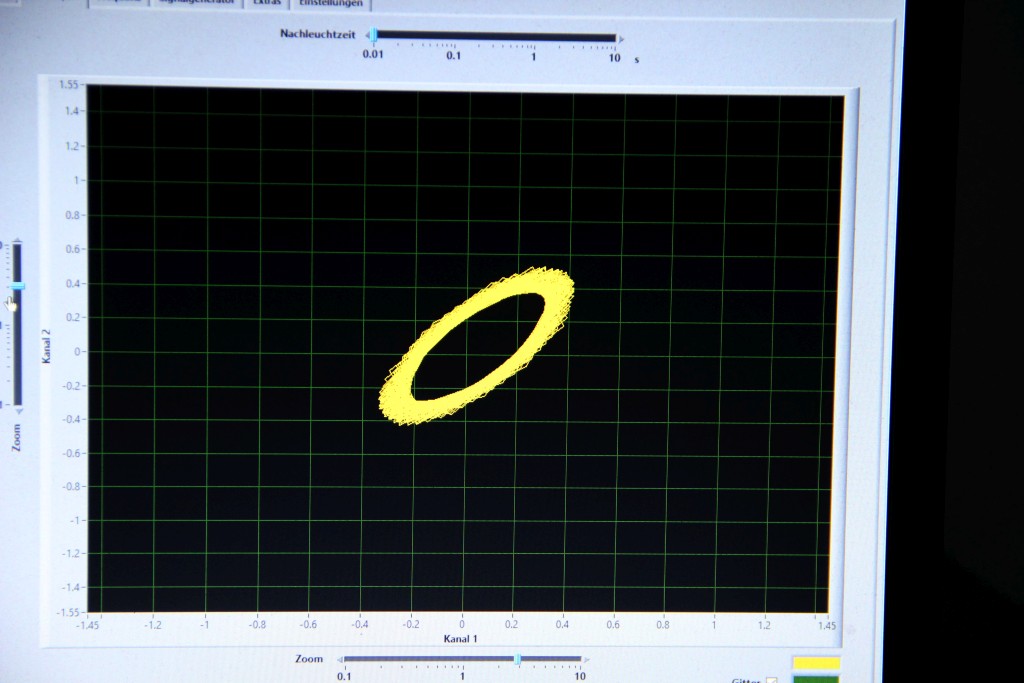1024x683 pixels.
Task: Click the vertical Zoom slider up arrow
Action: pos(16,241)
